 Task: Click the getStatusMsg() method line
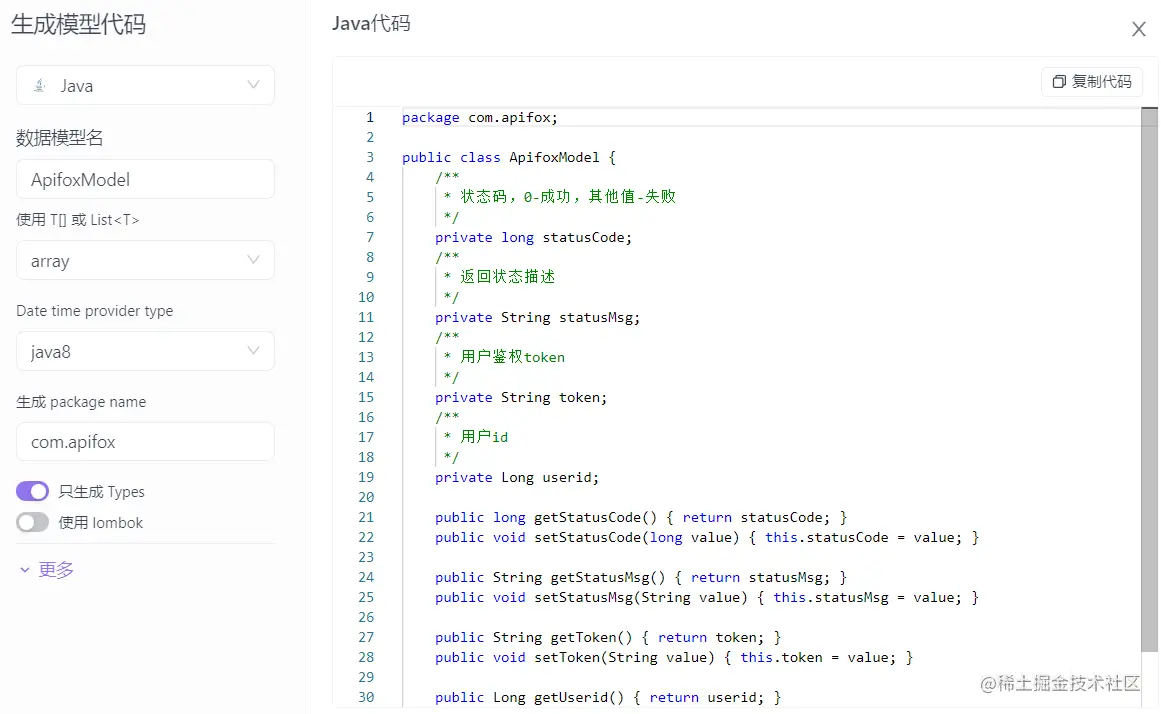641,577
